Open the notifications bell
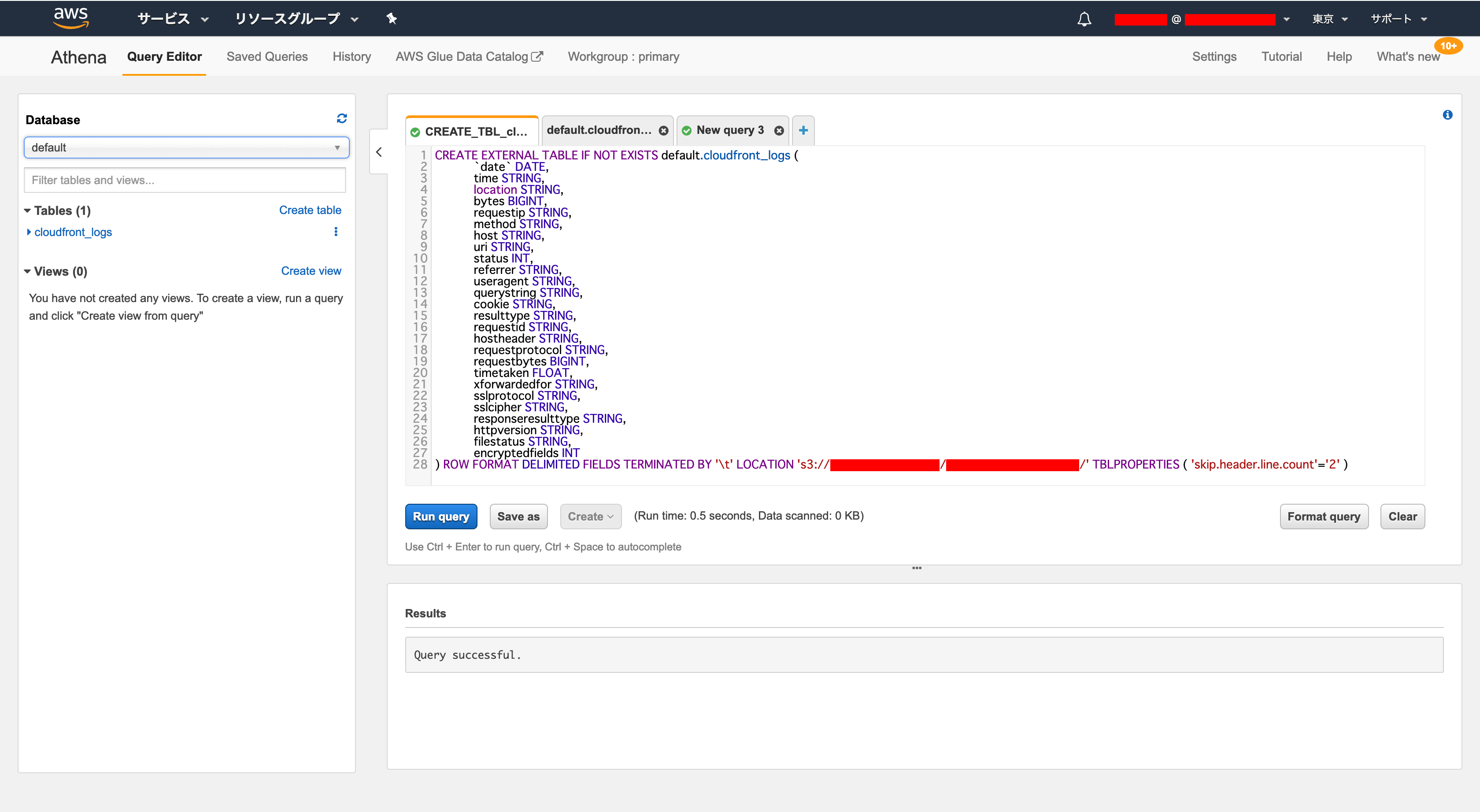The width and height of the screenshot is (1480, 812). (x=1084, y=19)
